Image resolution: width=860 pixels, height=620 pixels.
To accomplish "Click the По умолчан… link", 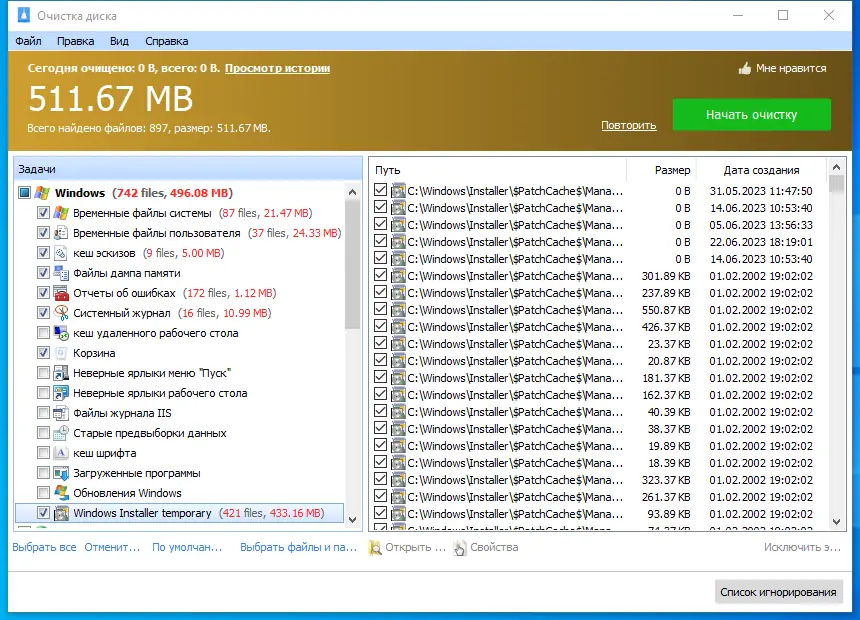I will pos(187,547).
